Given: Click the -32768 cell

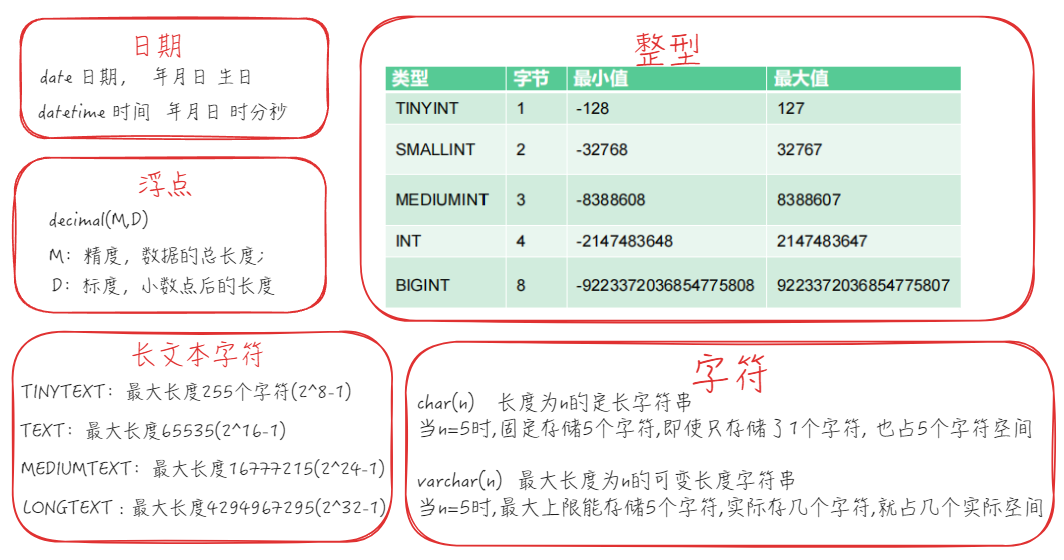Looking at the screenshot, I should [666, 149].
